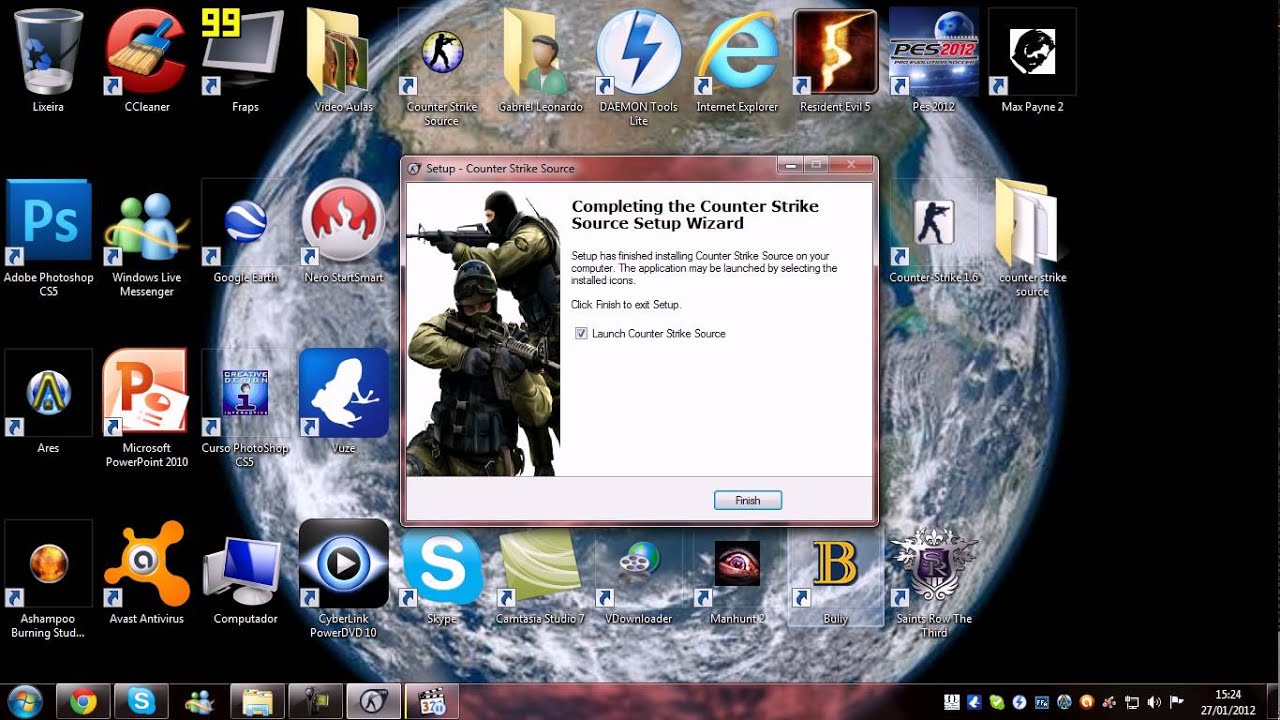1280x720 pixels.
Task: Open the Windows Start menu orb
Action: pyautogui.click(x=24, y=702)
